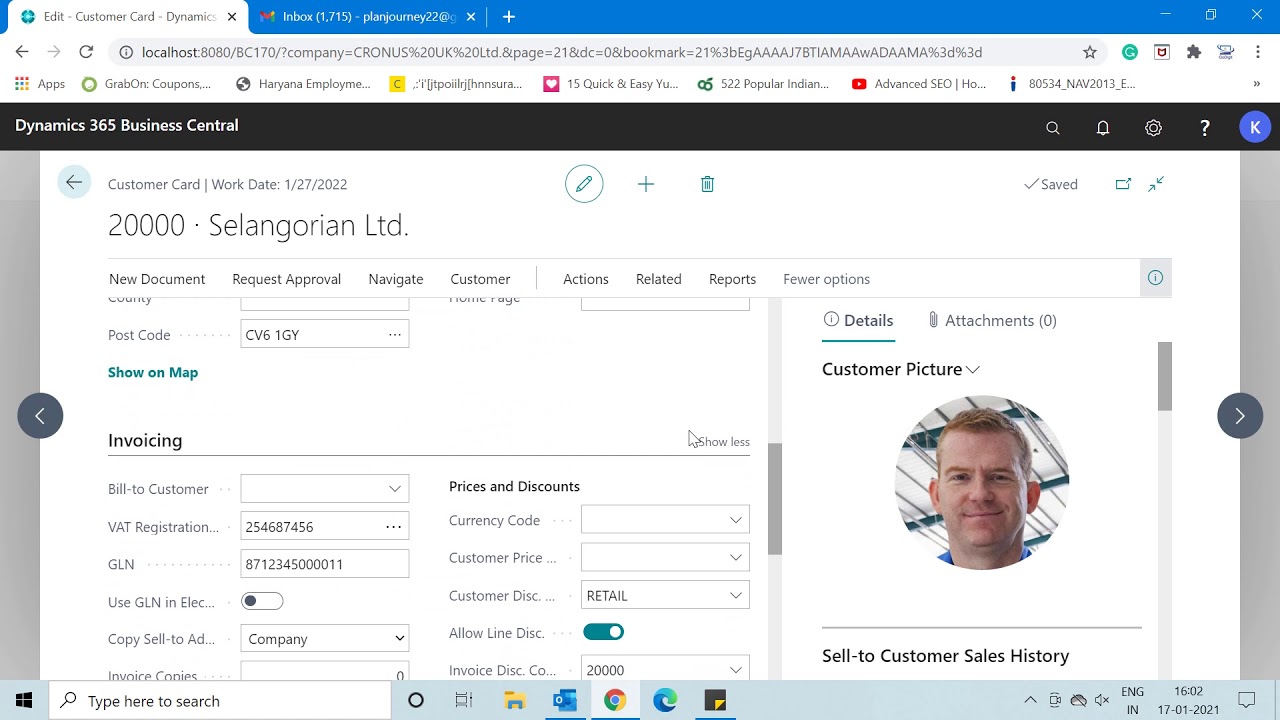Open the Sell-to Customer Sales History heading
1280x720 pixels.
[945, 656]
